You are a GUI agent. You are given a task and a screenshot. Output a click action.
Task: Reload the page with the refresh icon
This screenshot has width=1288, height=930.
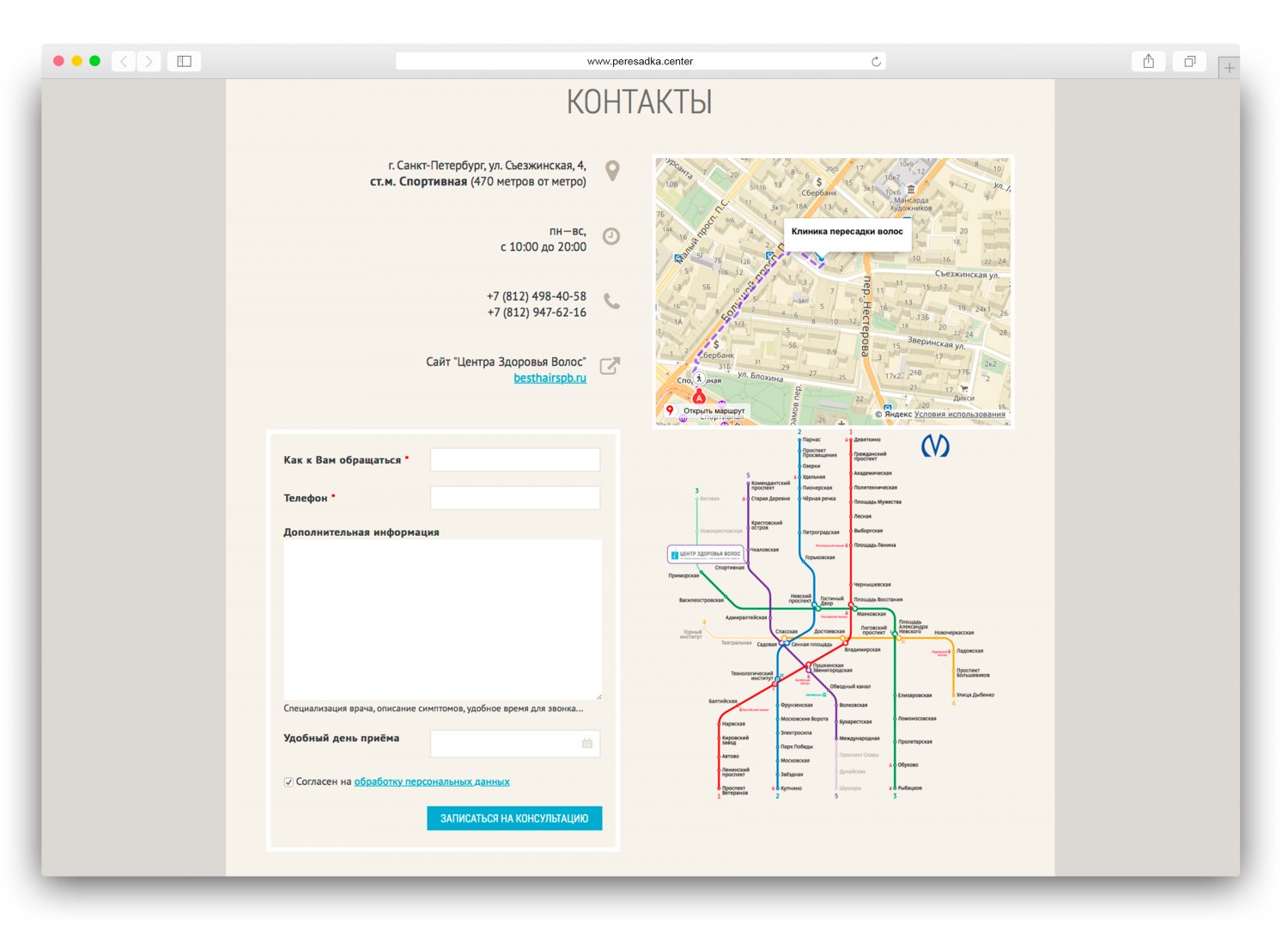876,61
